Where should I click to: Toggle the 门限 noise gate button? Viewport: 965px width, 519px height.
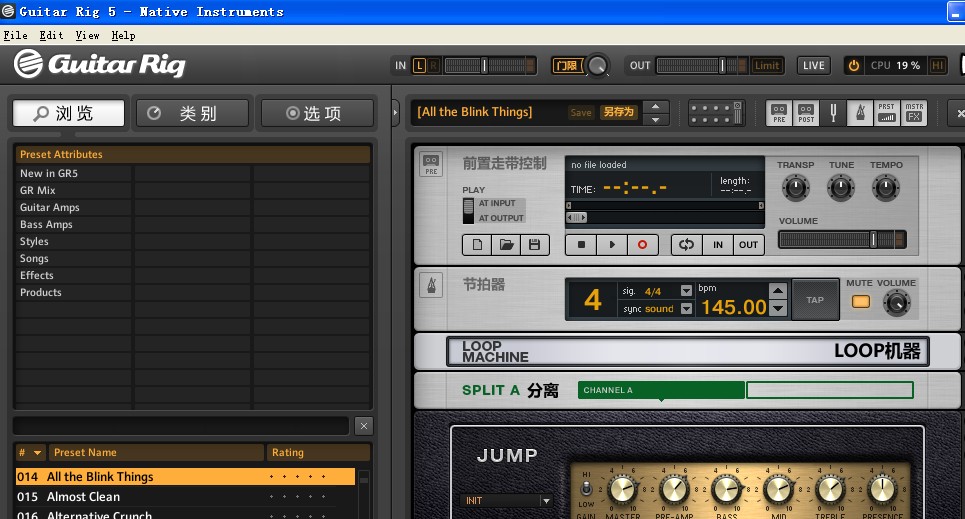point(567,65)
